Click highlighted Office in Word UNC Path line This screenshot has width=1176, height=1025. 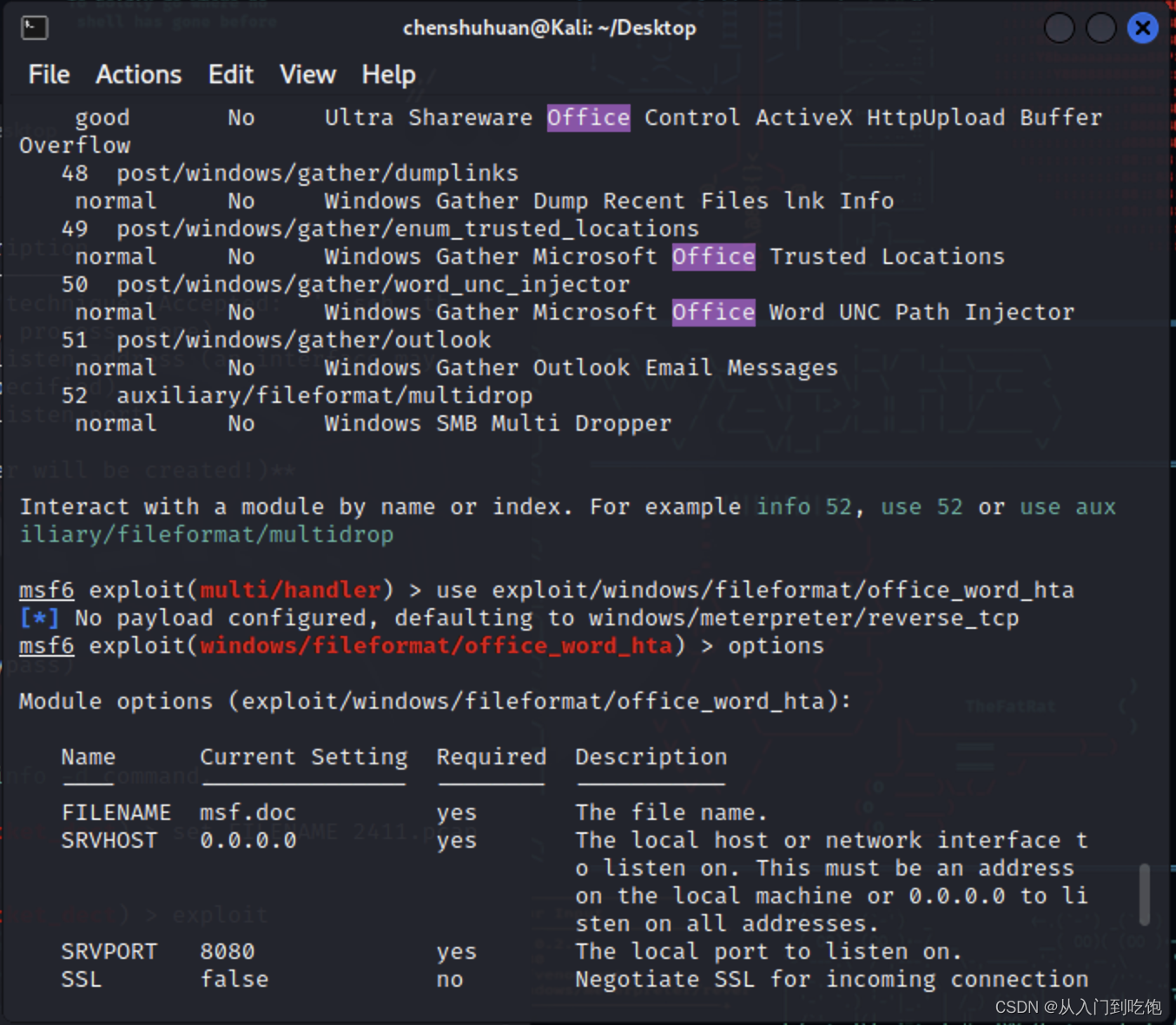(x=713, y=312)
